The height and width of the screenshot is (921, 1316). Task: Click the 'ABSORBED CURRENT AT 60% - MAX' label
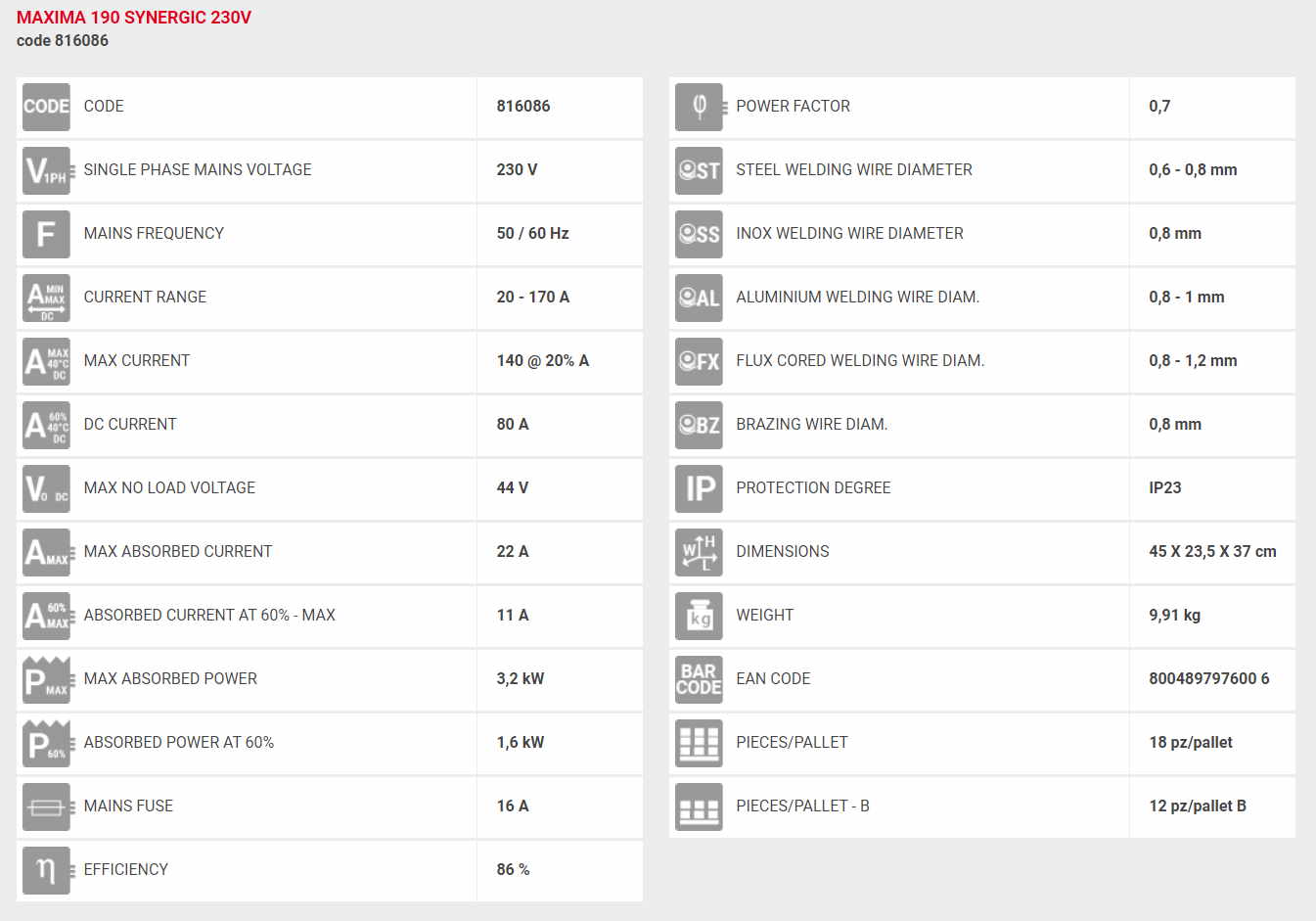[209, 616]
